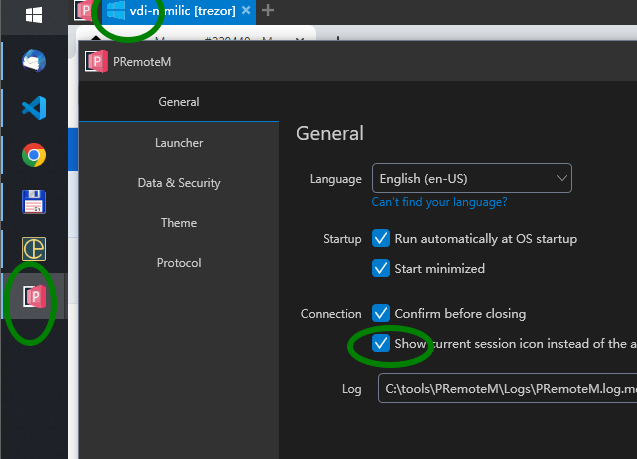637x459 pixels.
Task: Toggle 'Run automatically at OS startup' checkbox
Action: [381, 238]
